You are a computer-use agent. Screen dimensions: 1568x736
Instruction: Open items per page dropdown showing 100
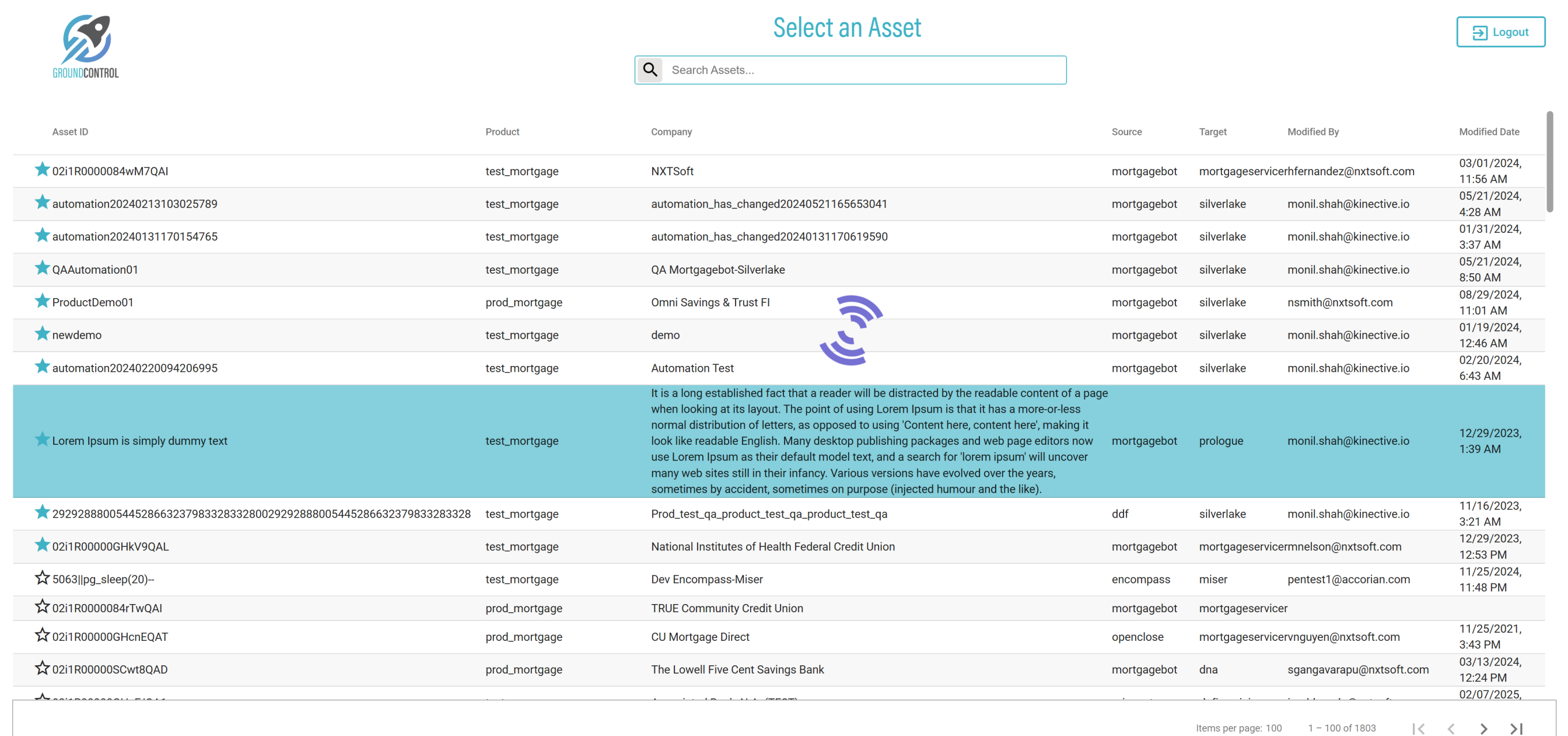click(x=1273, y=728)
